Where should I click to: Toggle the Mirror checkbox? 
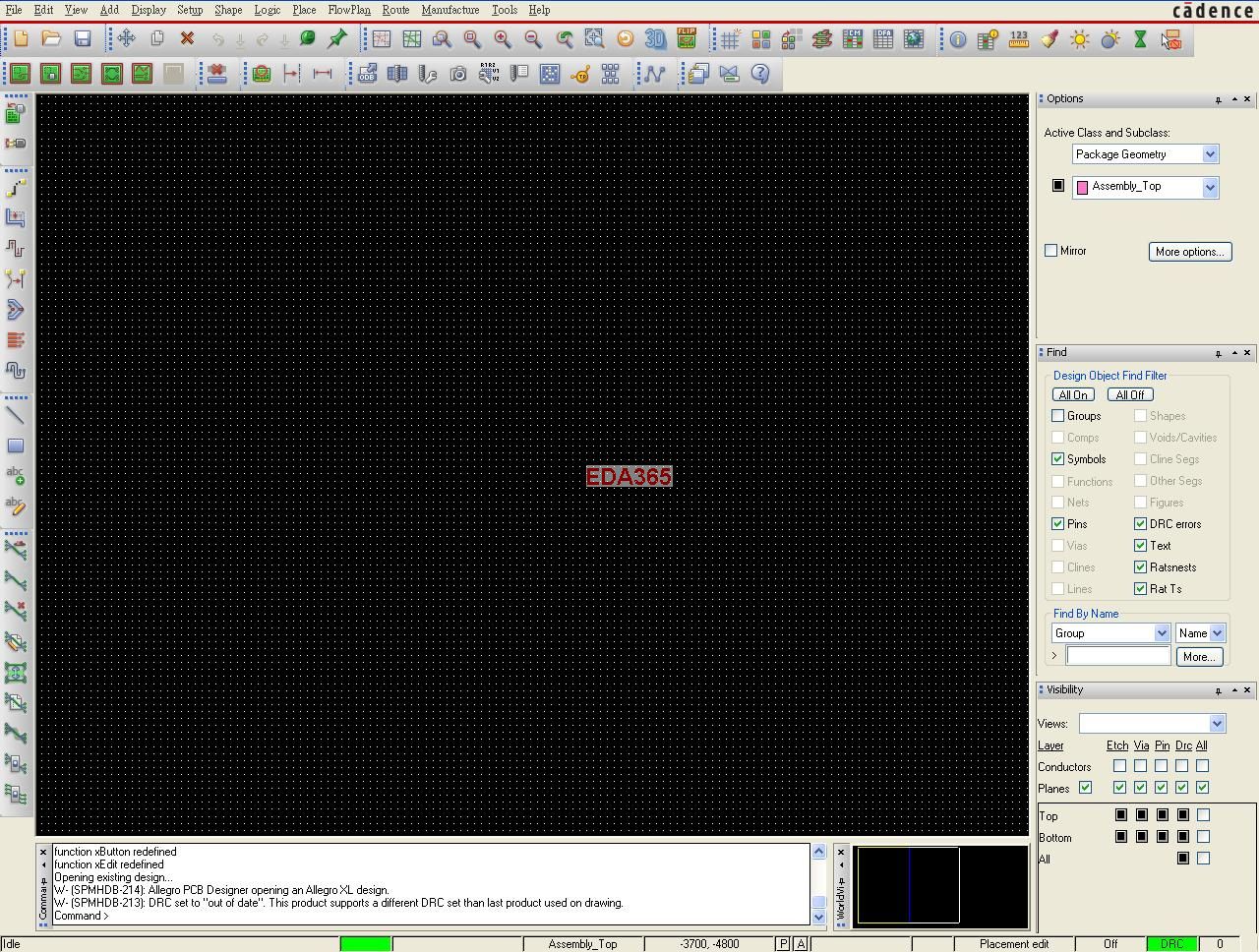click(1051, 251)
